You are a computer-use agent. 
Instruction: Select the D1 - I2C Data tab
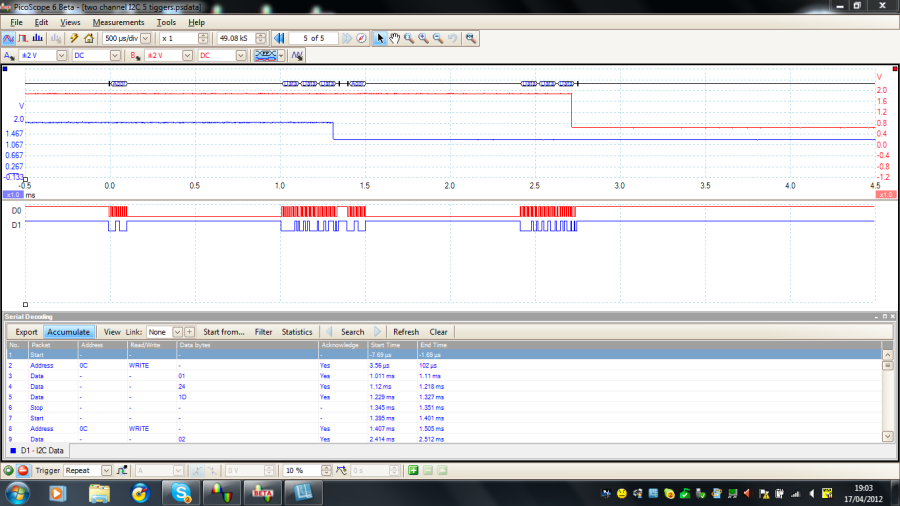(43, 452)
